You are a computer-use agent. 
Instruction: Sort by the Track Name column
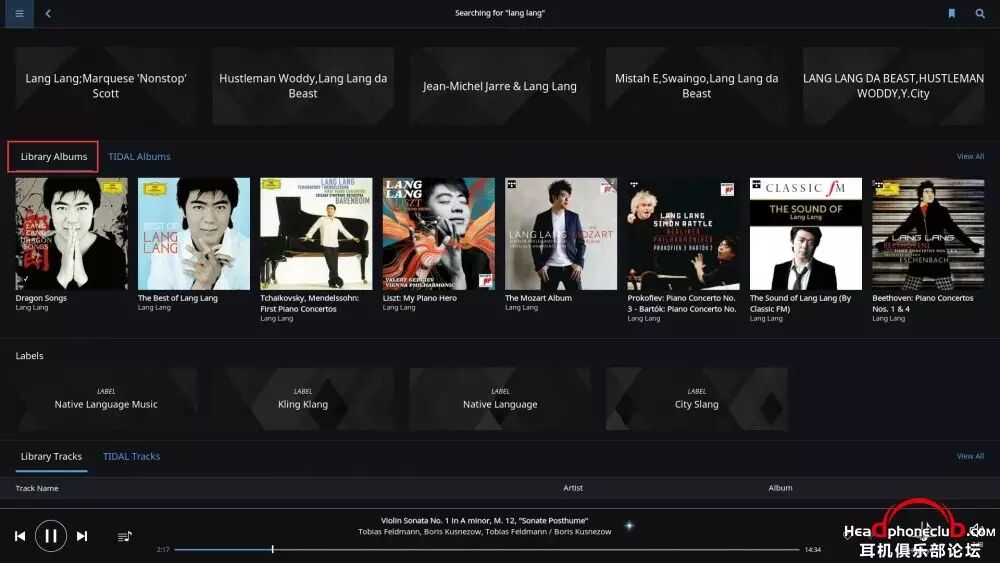(x=37, y=488)
